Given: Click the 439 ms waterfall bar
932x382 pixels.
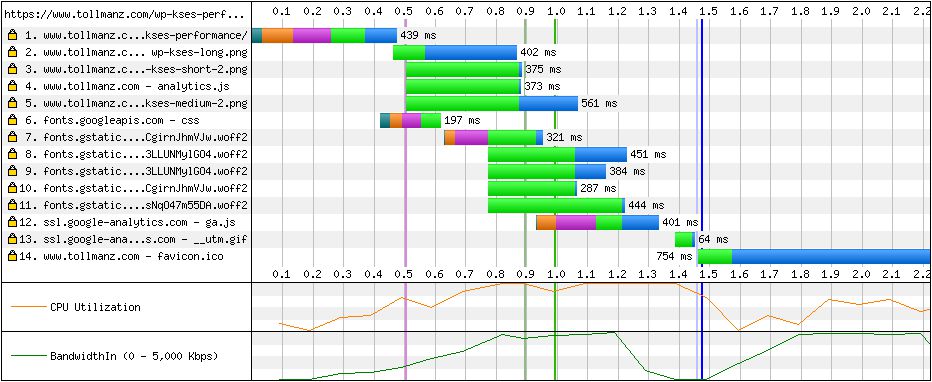Looking at the screenshot, I should click(325, 36).
